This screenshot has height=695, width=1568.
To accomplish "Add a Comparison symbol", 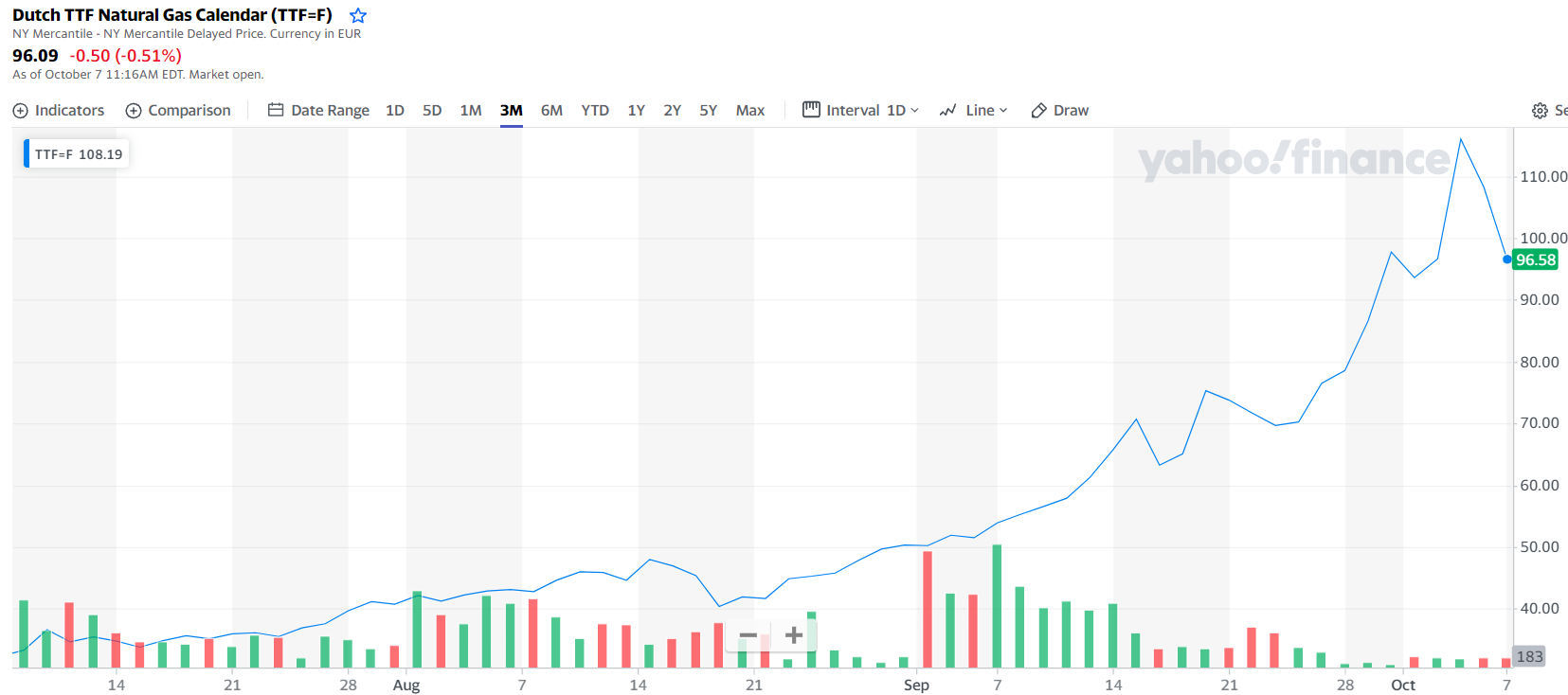I will click(178, 111).
